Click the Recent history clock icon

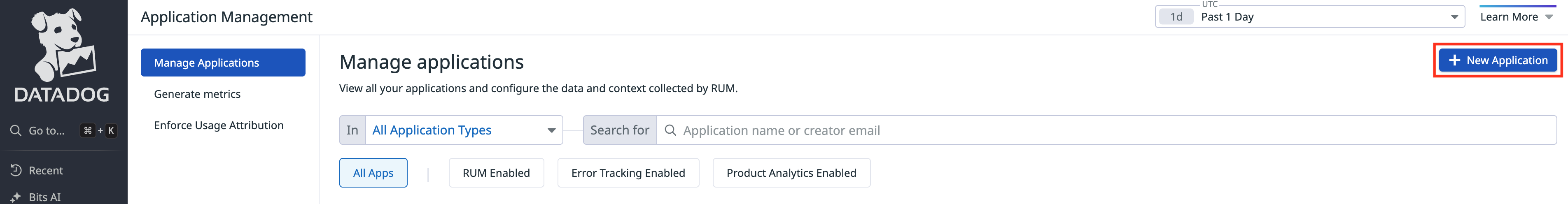(16, 171)
